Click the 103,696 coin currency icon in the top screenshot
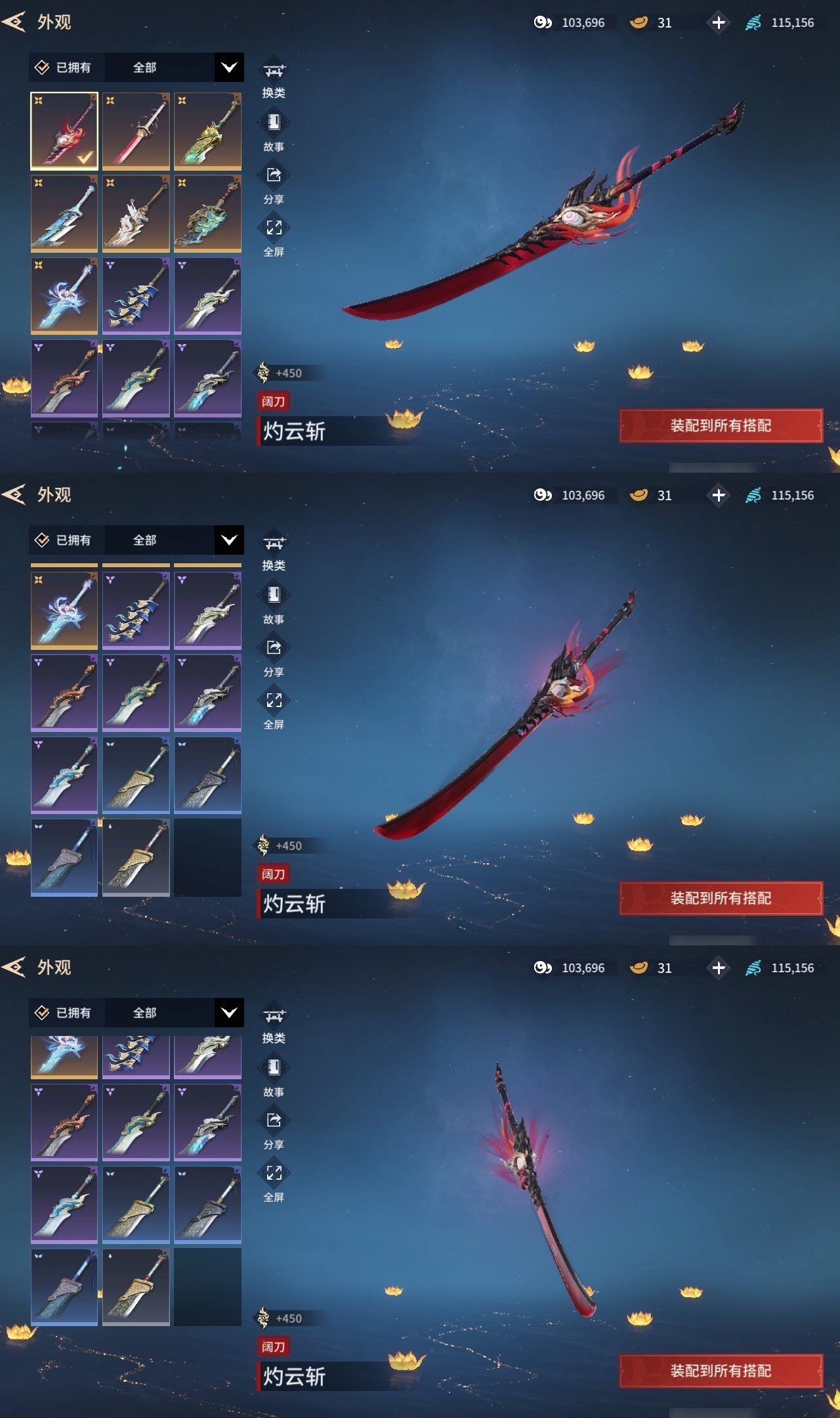Image resolution: width=840 pixels, height=1418 pixels. click(543, 22)
